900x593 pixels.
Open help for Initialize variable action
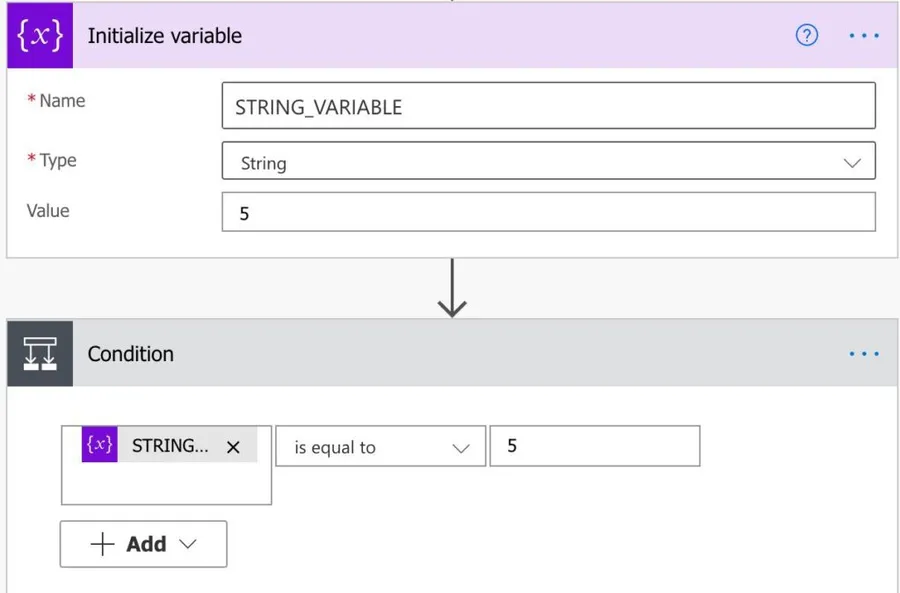coord(806,35)
